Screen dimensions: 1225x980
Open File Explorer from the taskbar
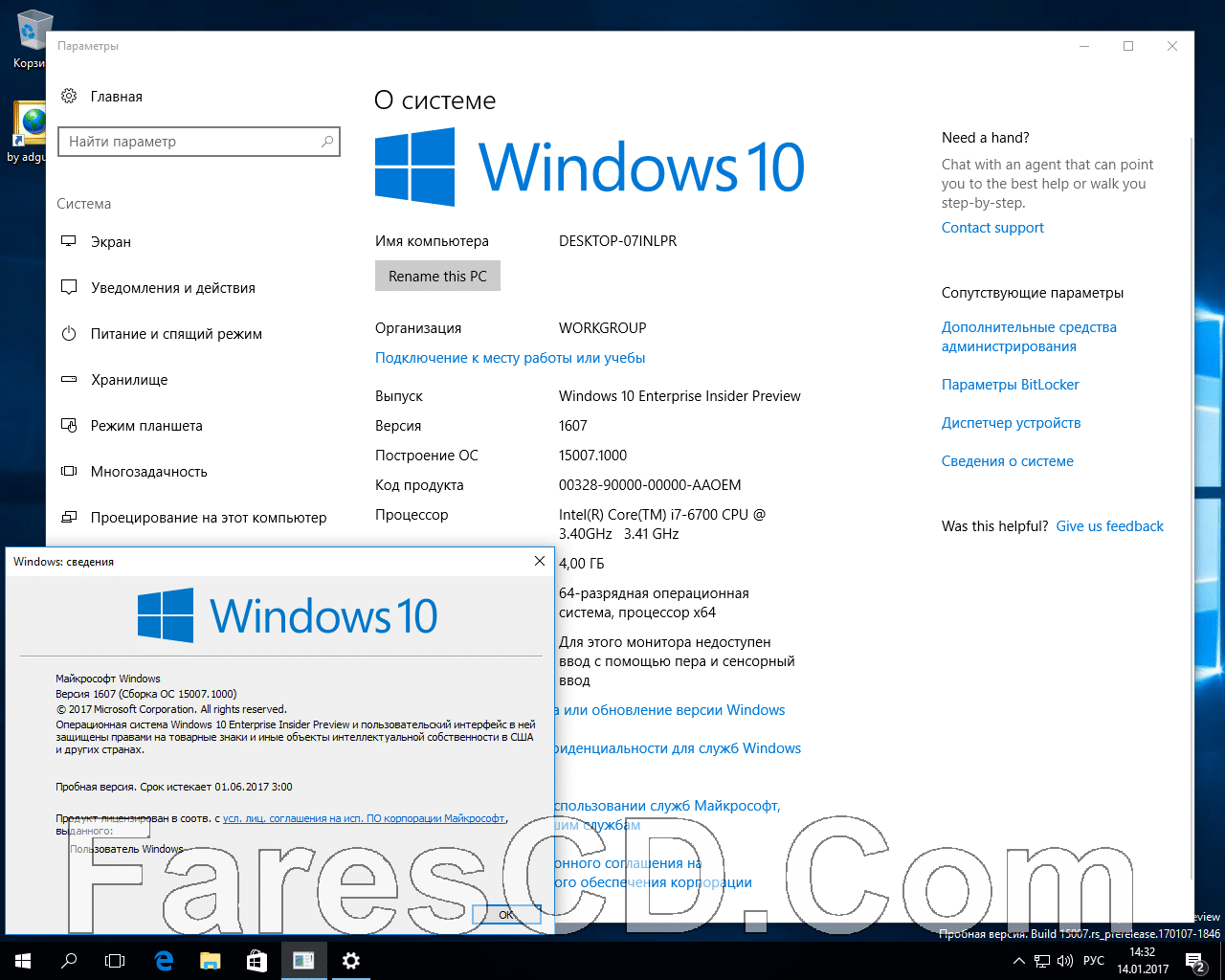211,961
